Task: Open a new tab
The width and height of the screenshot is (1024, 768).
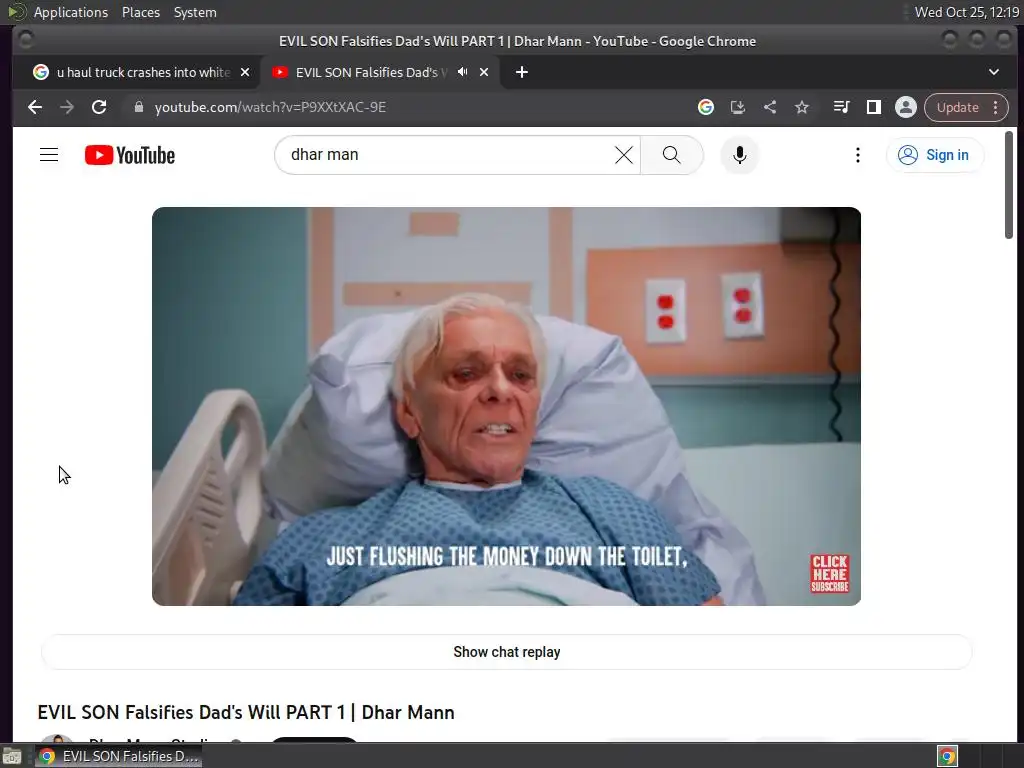Action: tap(522, 72)
